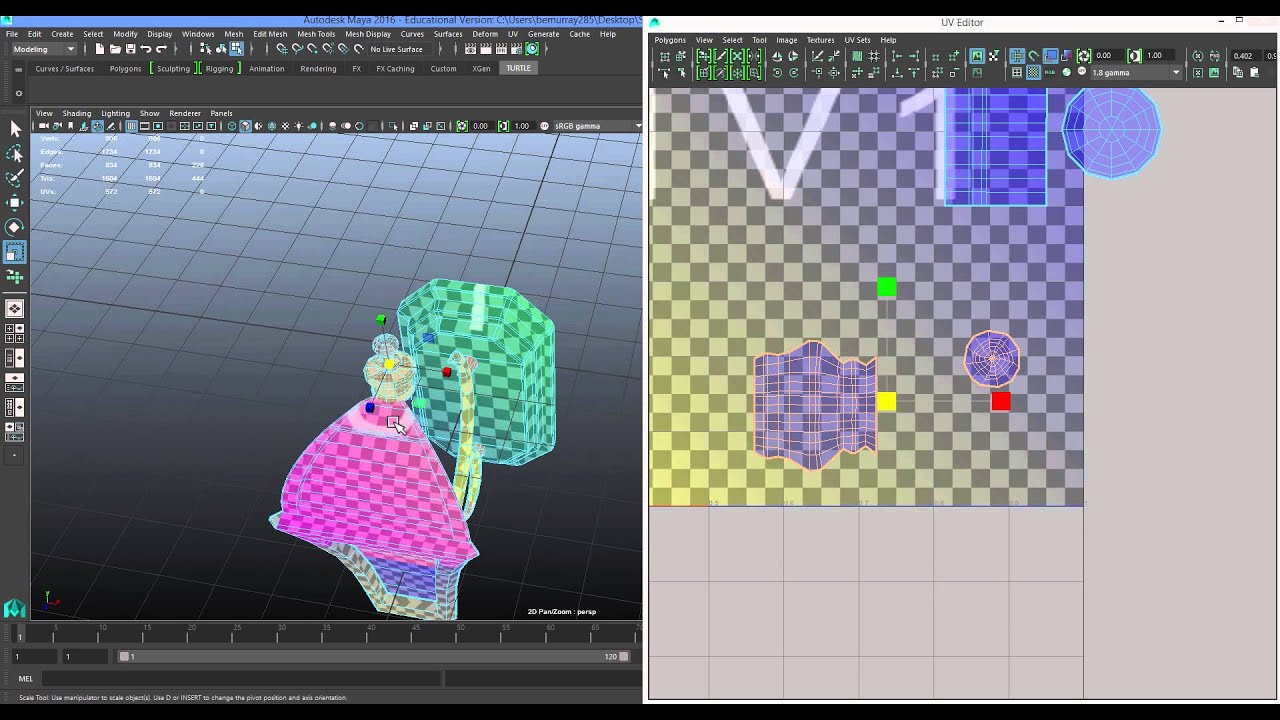Select the arrow Select tool in toolbox
Viewport: 1280px width, 720px height.
(x=15, y=129)
